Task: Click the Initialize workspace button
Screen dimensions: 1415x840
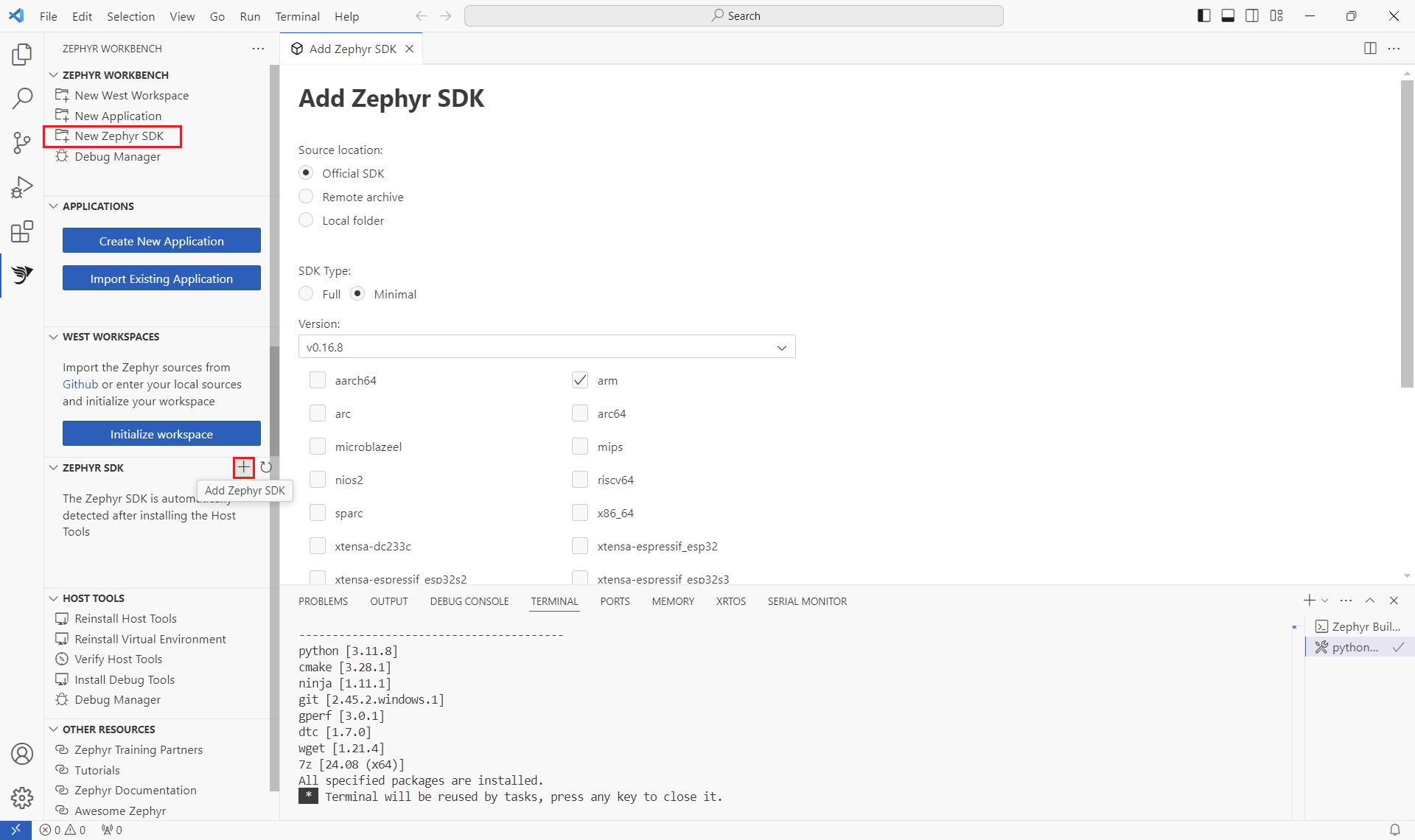Action: tap(161, 434)
